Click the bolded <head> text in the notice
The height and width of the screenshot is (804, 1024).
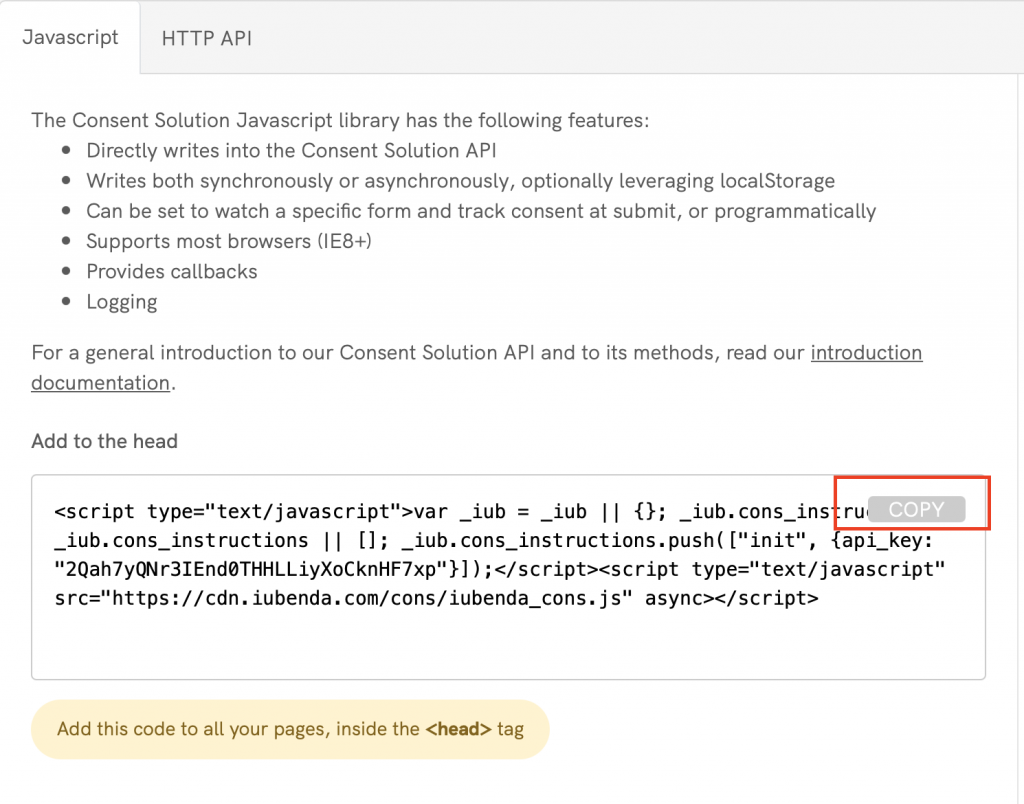458,729
